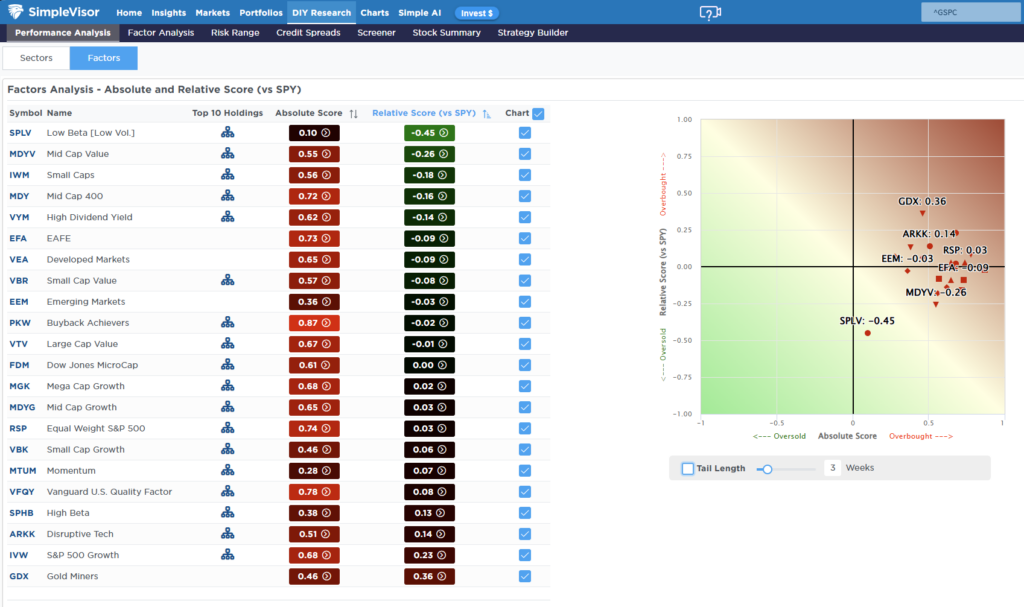The height and width of the screenshot is (607, 1024).
Task: Switch to the Sectors tab
Action: [x=36, y=57]
